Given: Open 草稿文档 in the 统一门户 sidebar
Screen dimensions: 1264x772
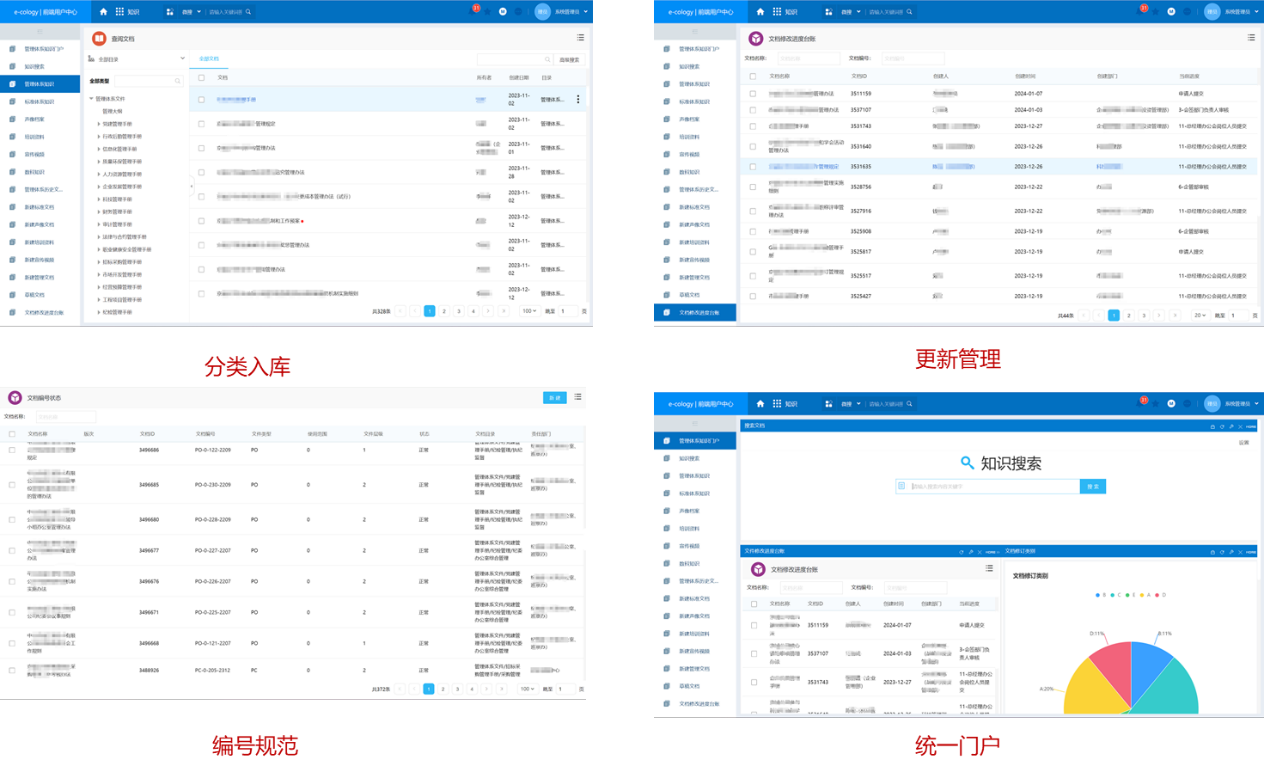Looking at the screenshot, I should 689,686.
